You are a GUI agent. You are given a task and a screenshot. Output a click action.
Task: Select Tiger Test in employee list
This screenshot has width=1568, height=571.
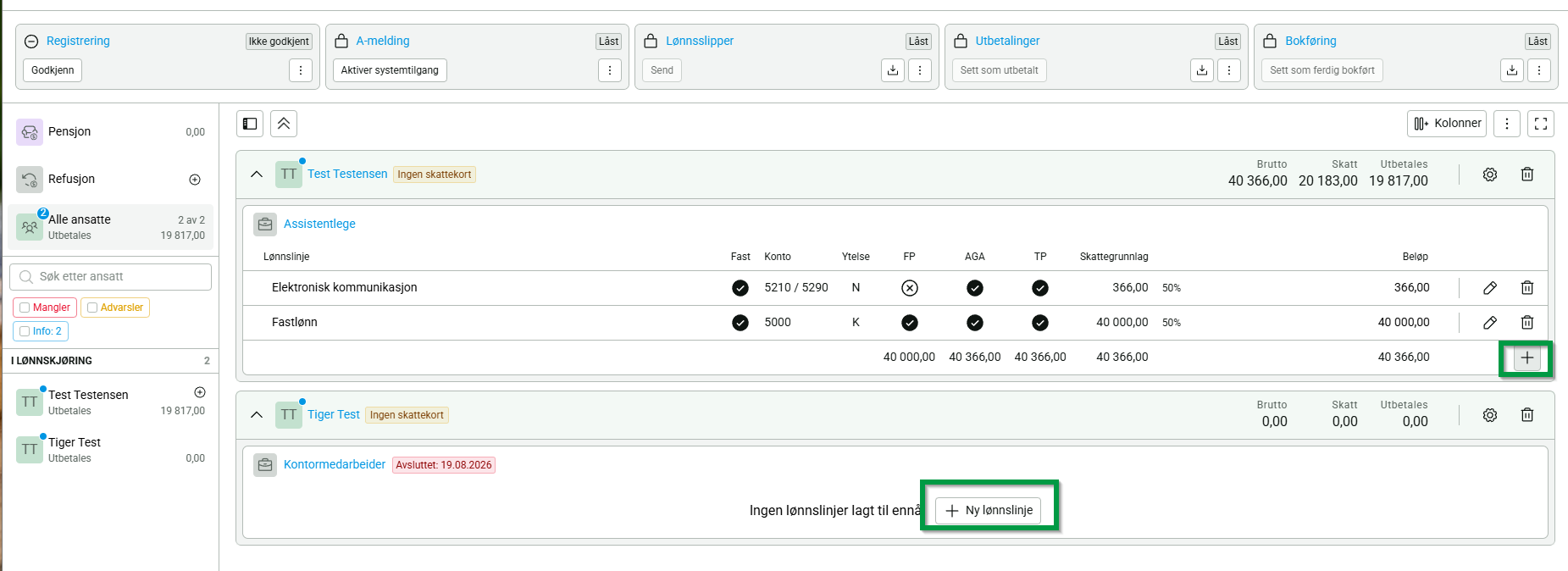point(110,450)
